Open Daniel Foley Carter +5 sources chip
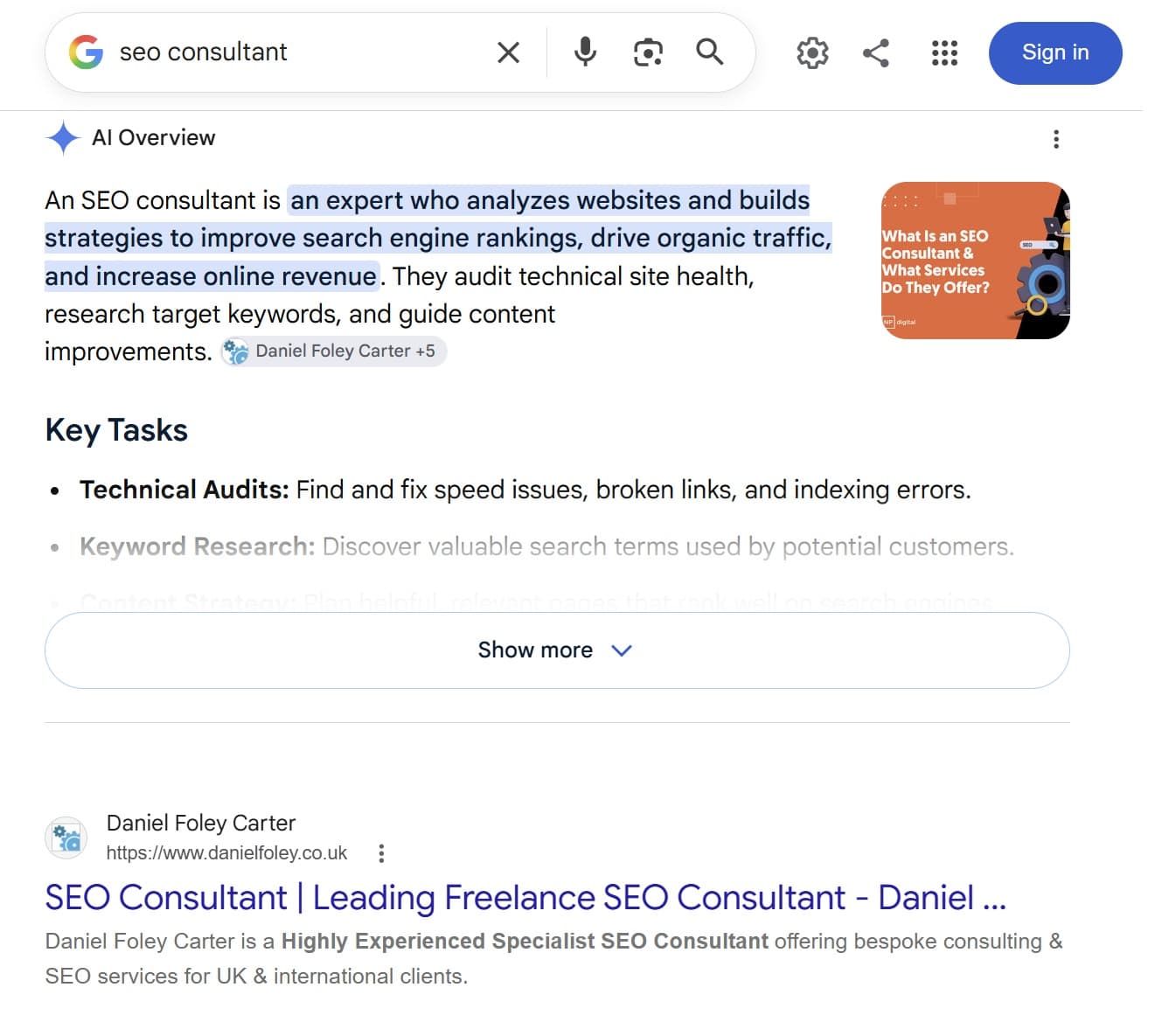Viewport: 1155px width, 1036px height. point(333,351)
